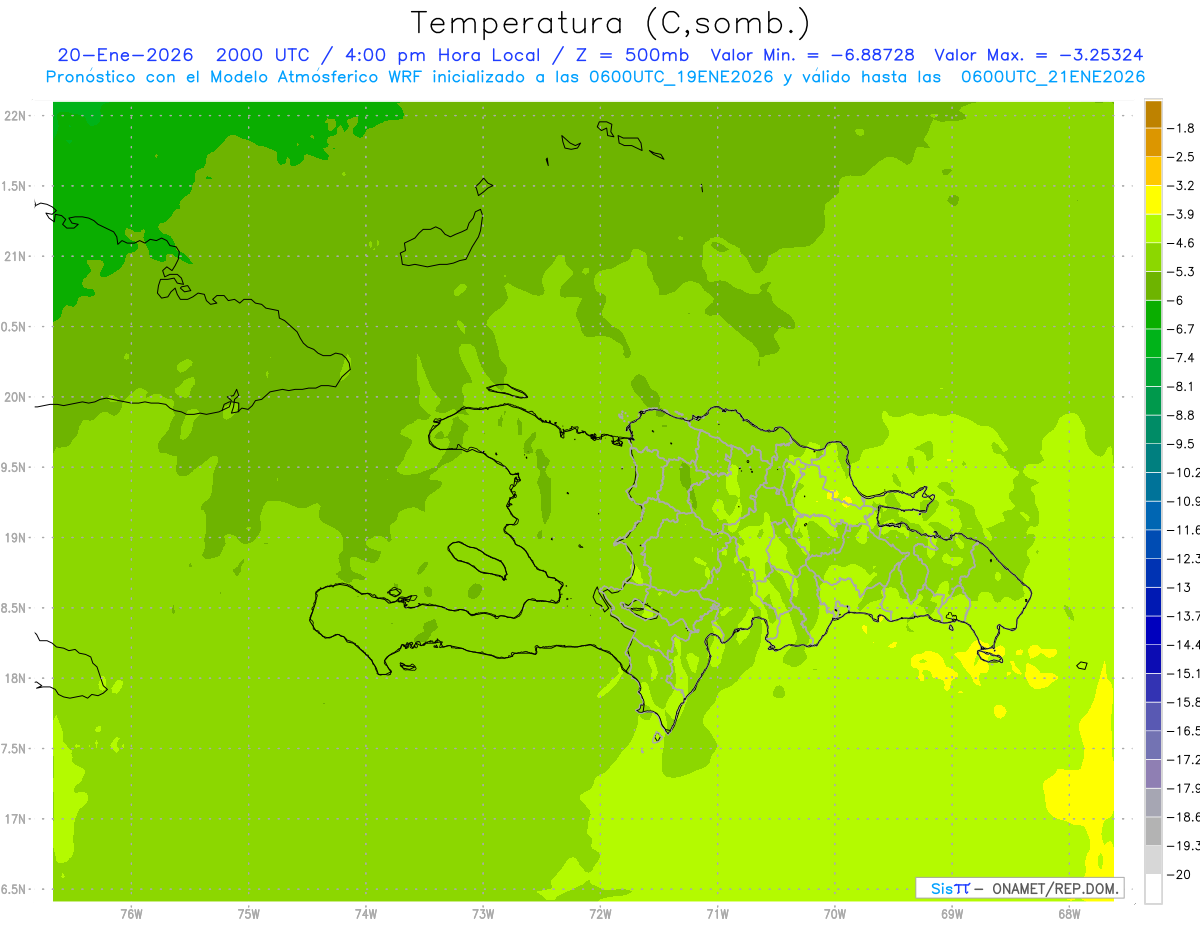
Task: Select the 'Valor Min. = -6.88728' readout
Action: tap(812, 55)
